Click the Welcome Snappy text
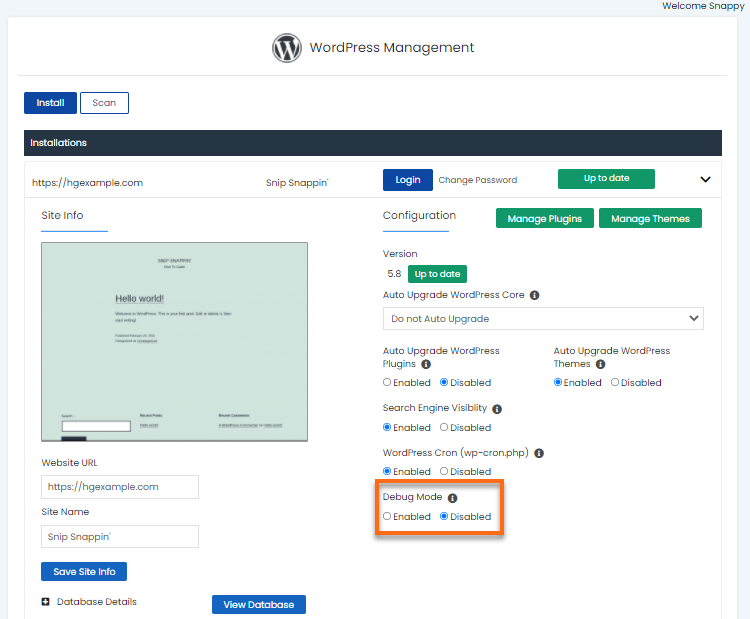The image size is (750, 619). coord(703,6)
